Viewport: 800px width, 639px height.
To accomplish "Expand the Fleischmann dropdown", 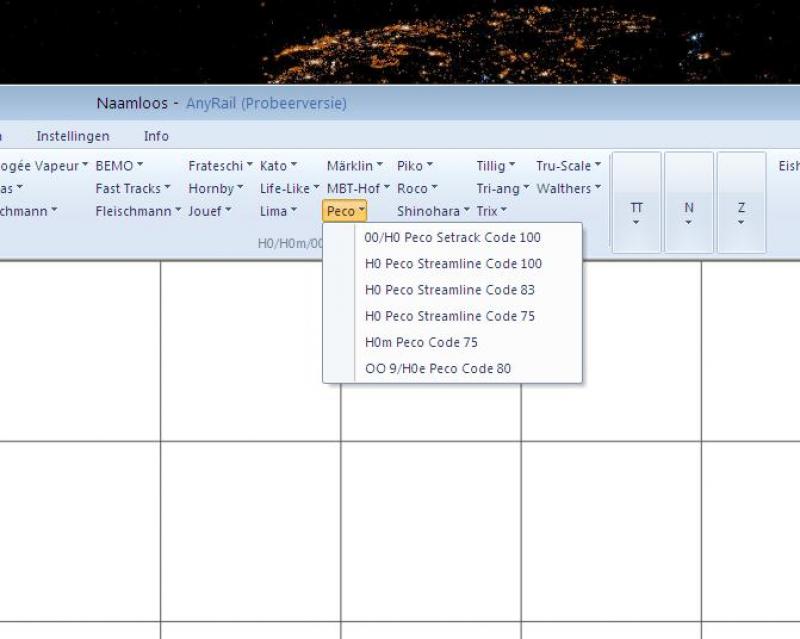I will [138, 211].
